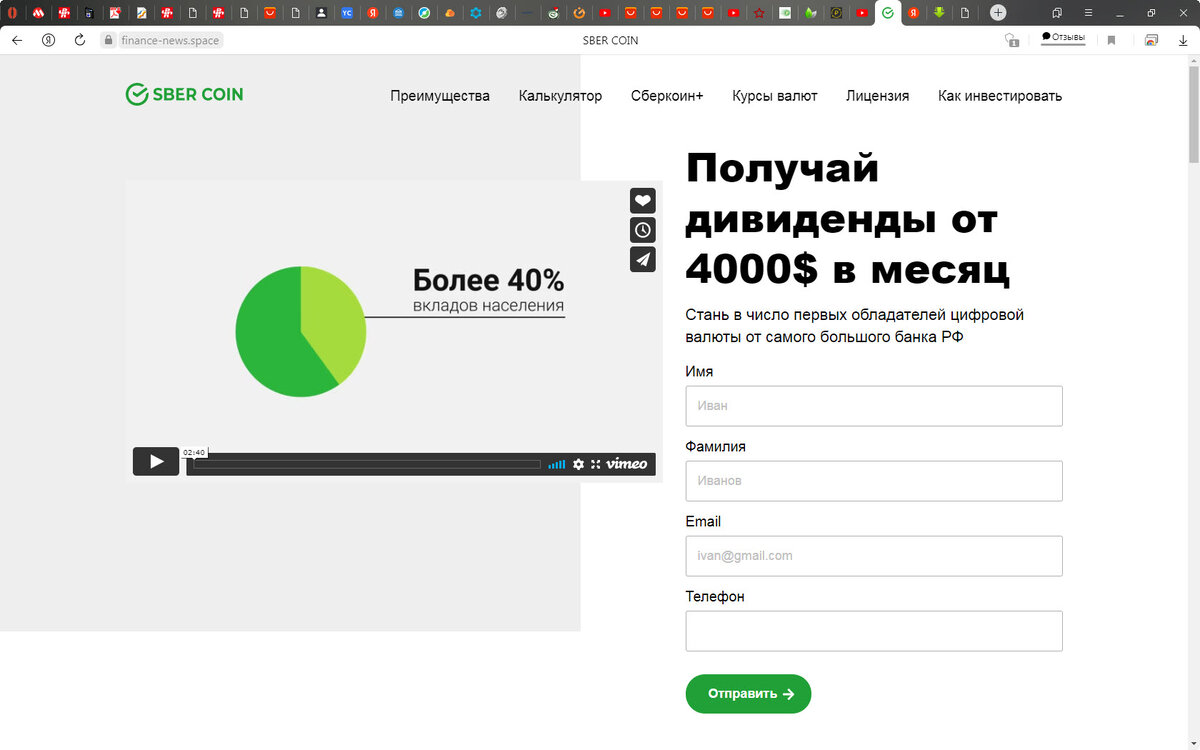
Task: Click the Имя input field
Action: coord(874,406)
